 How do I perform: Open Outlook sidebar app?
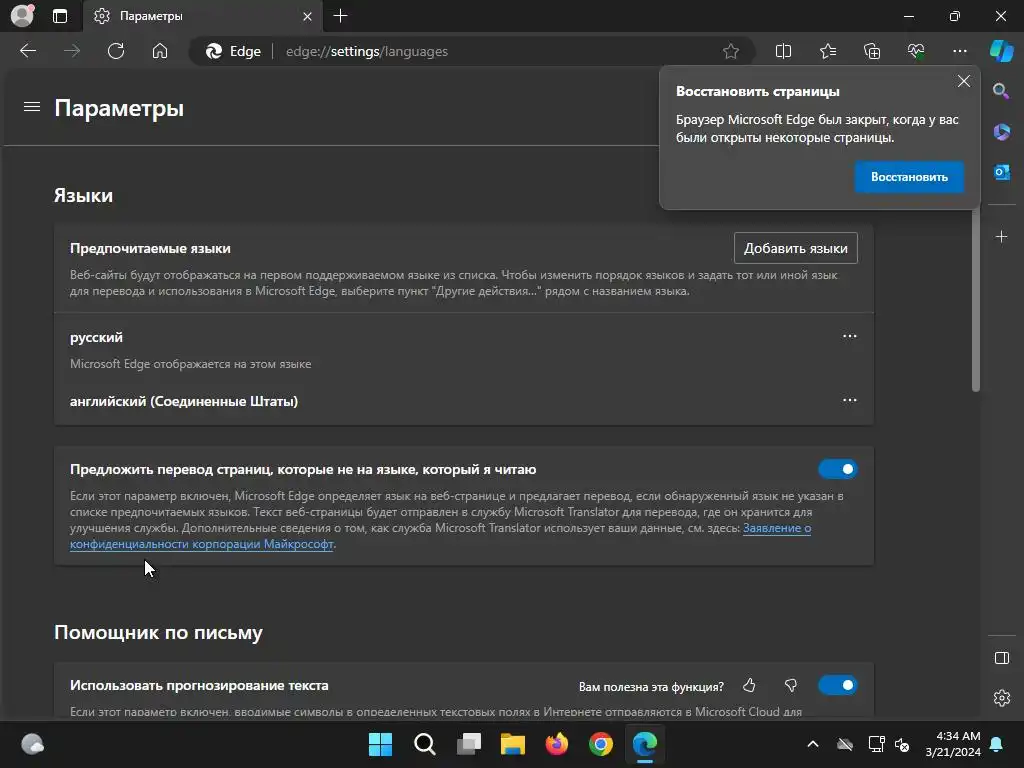point(1001,172)
